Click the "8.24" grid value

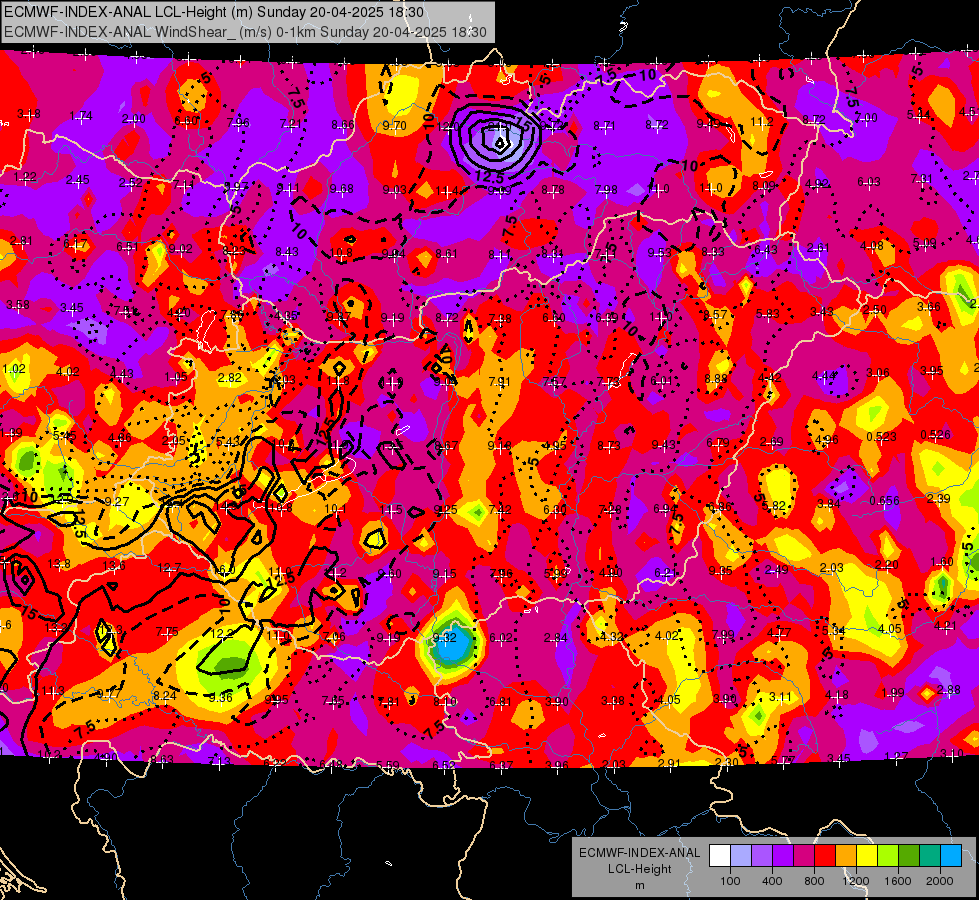click(164, 696)
